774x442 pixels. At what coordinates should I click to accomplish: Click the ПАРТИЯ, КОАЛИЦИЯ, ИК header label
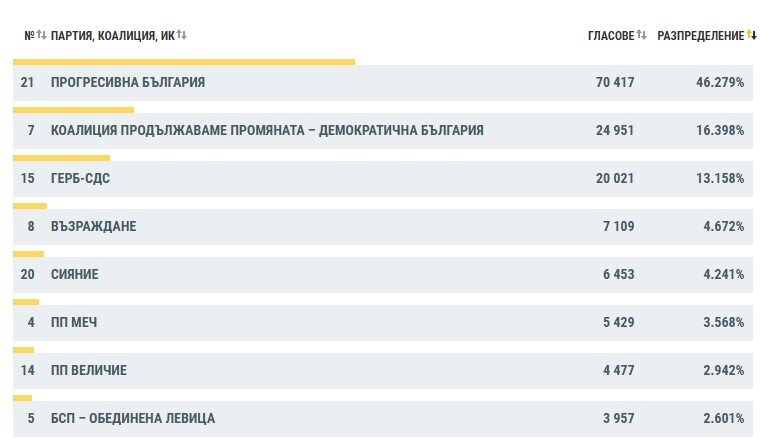point(113,36)
